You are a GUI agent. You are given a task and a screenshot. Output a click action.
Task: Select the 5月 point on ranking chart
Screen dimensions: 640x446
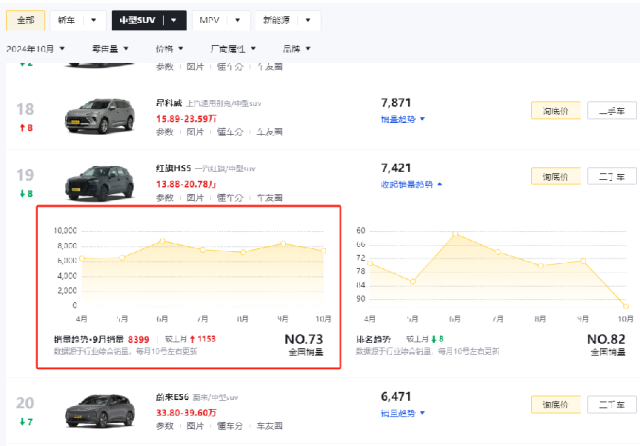(413, 282)
